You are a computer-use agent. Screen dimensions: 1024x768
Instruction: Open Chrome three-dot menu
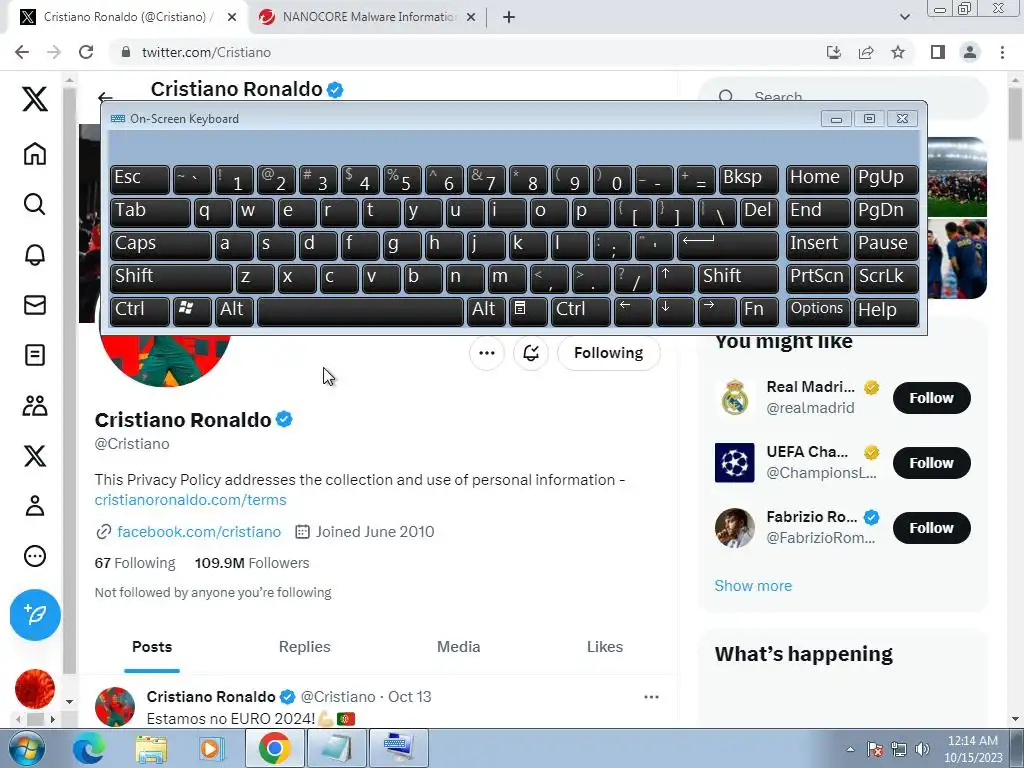tap(1002, 52)
